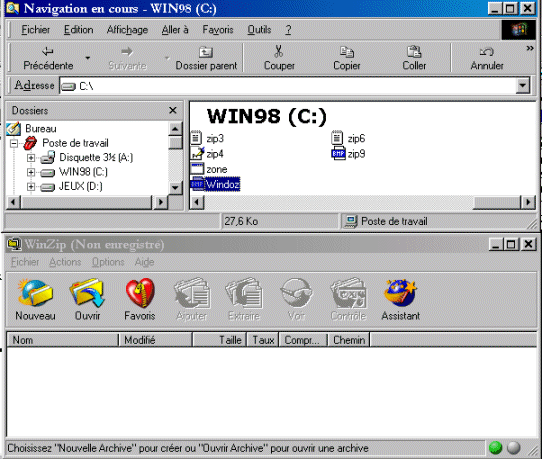Select the zip4 file icon
The width and height of the screenshot is (542, 459).
click(197, 153)
